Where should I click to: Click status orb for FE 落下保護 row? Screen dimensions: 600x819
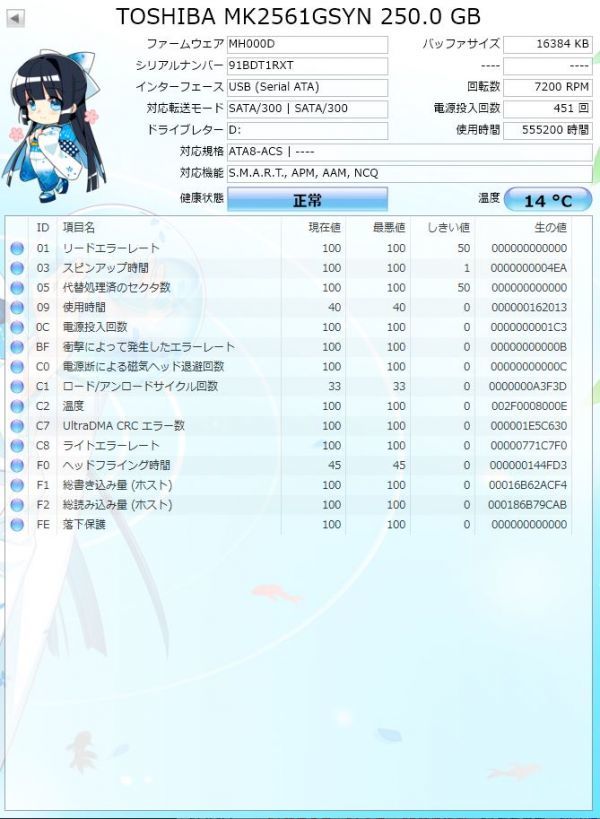[x=17, y=524]
